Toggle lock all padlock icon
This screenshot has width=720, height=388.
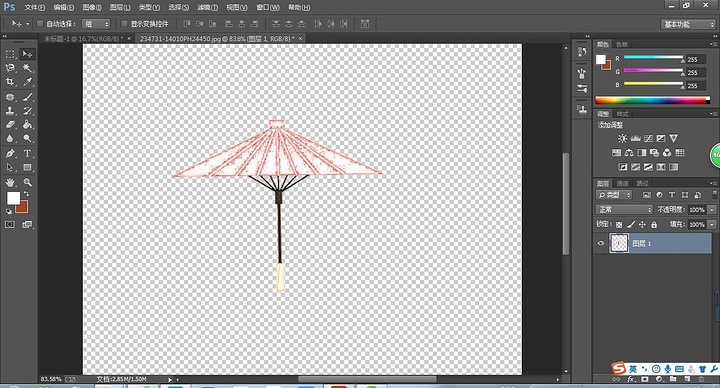pos(654,225)
